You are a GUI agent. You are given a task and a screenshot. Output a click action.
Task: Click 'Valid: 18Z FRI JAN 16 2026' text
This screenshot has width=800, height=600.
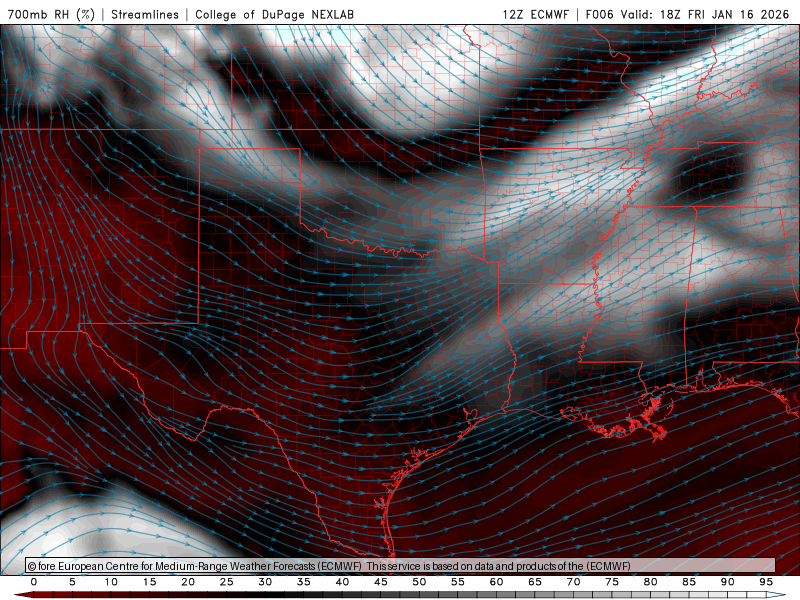(705, 14)
